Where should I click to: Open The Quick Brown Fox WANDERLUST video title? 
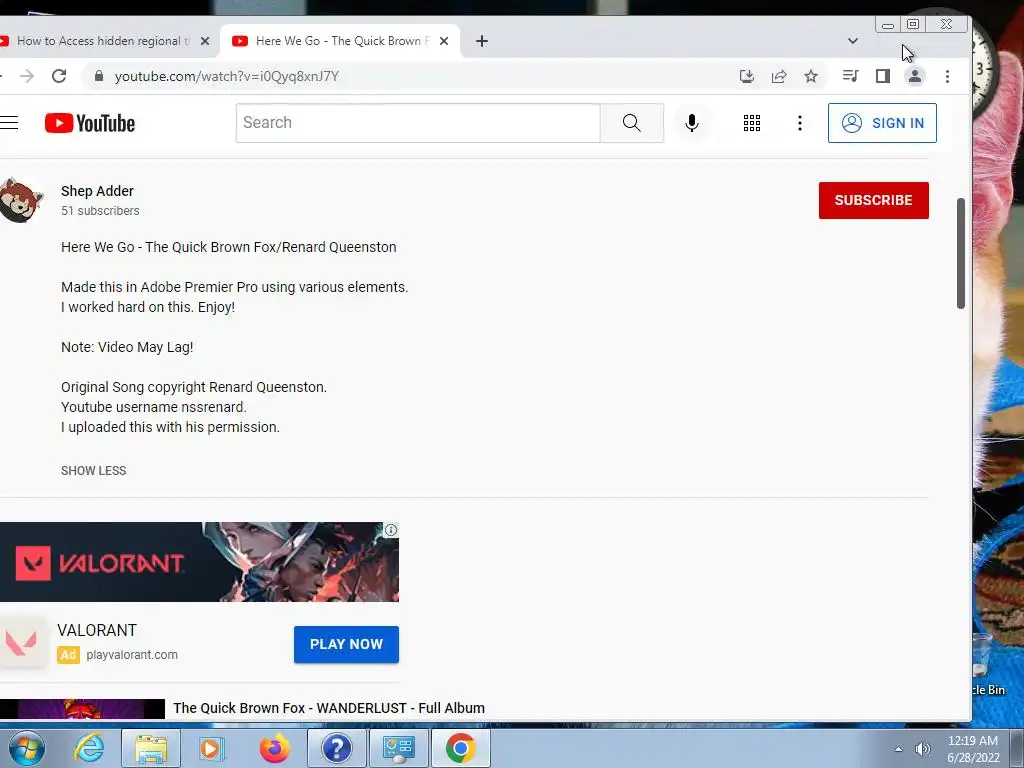click(x=329, y=708)
